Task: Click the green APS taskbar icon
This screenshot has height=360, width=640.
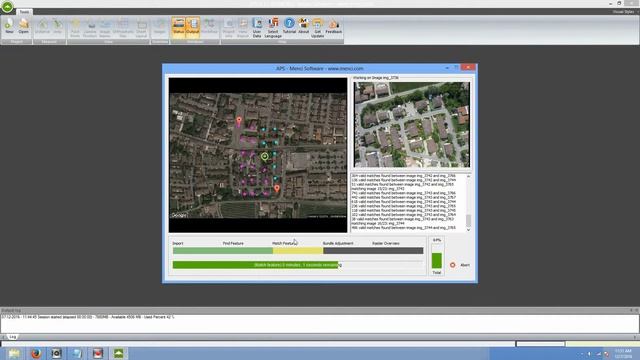Action: 119,353
